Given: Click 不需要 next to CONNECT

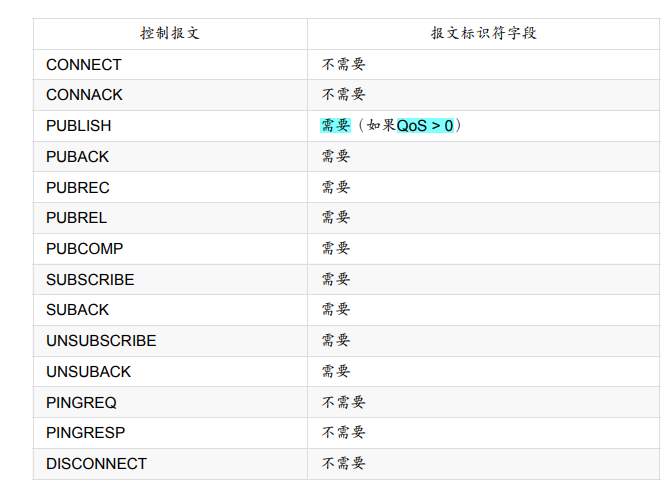Looking at the screenshot, I should point(343,65).
